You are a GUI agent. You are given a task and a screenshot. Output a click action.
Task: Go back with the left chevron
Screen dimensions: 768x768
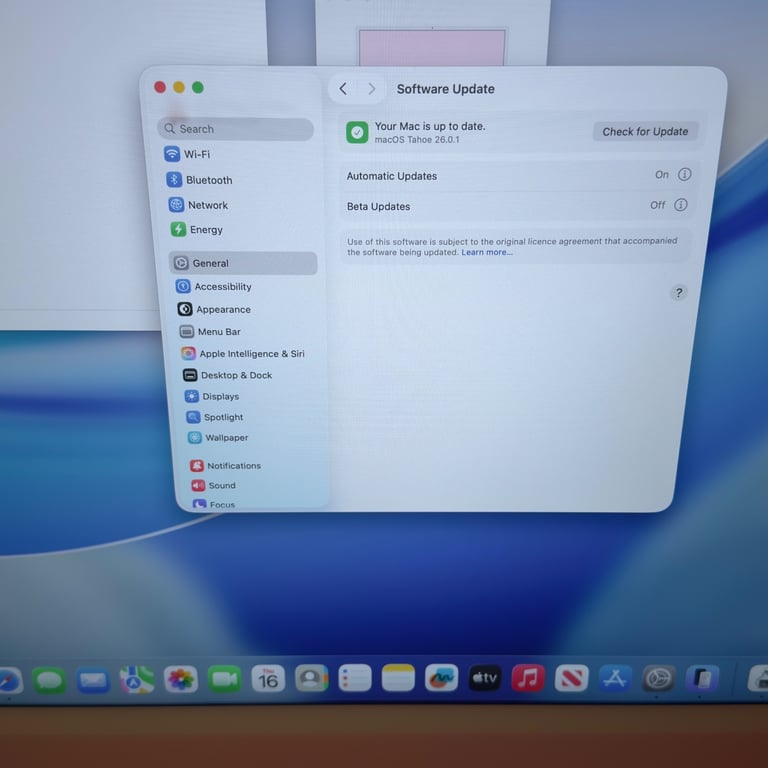click(343, 89)
